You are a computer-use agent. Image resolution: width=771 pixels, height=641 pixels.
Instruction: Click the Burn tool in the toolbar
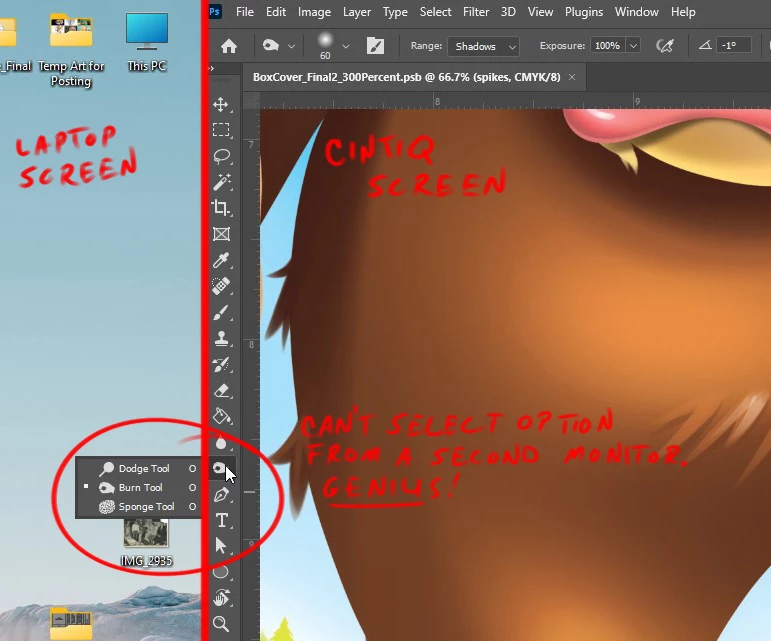pyautogui.click(x=221, y=468)
